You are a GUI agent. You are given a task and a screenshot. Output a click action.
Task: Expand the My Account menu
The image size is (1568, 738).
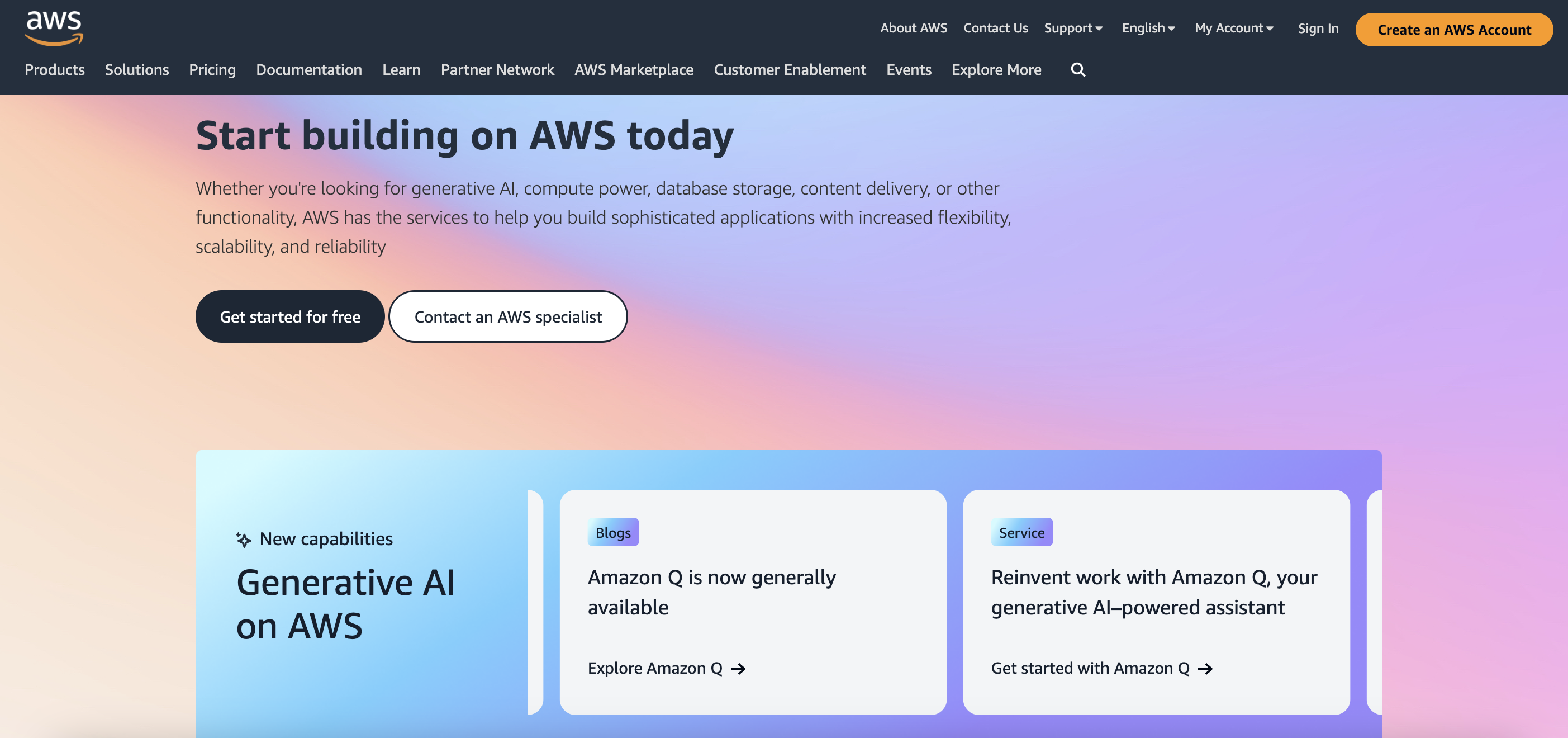(x=1233, y=28)
